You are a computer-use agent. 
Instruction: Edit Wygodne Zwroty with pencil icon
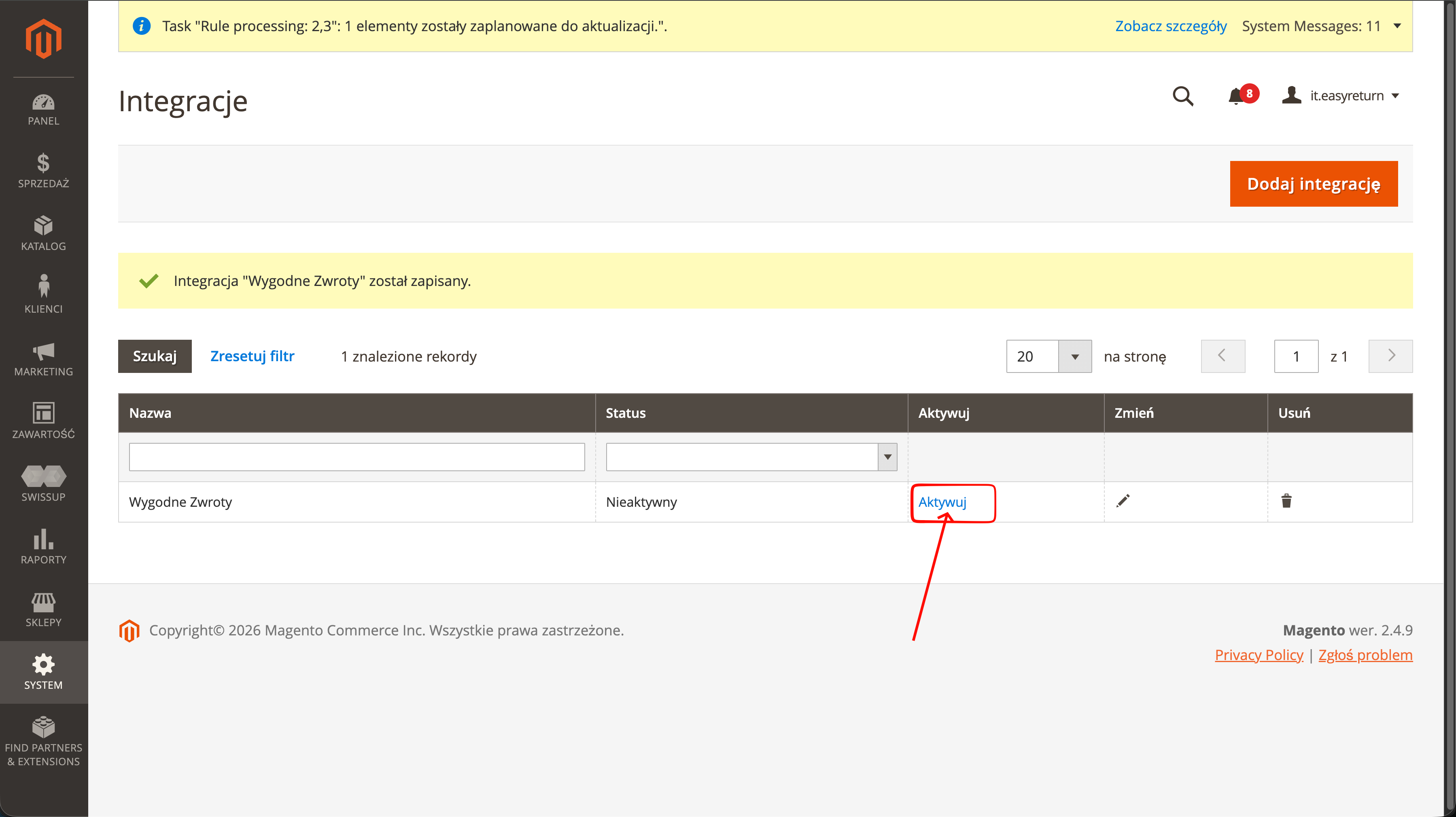pyautogui.click(x=1123, y=501)
